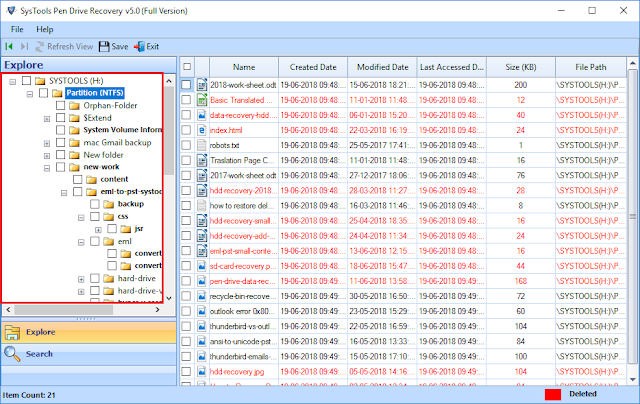Sort by the Size (KB) column header

click(x=521, y=67)
